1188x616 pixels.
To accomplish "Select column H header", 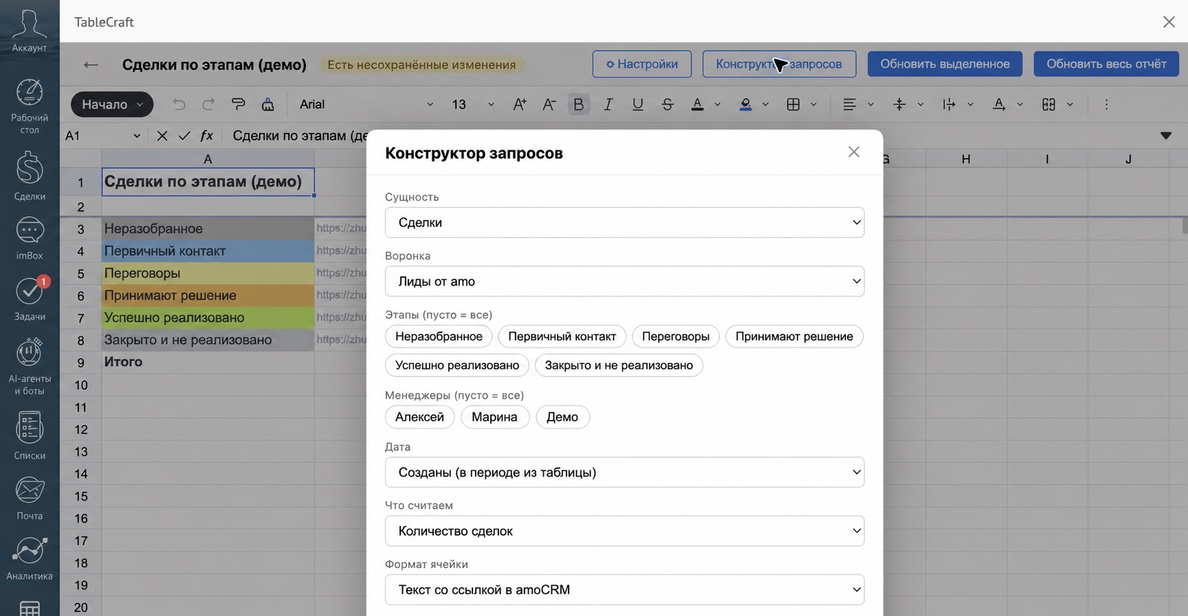I will coord(966,159).
